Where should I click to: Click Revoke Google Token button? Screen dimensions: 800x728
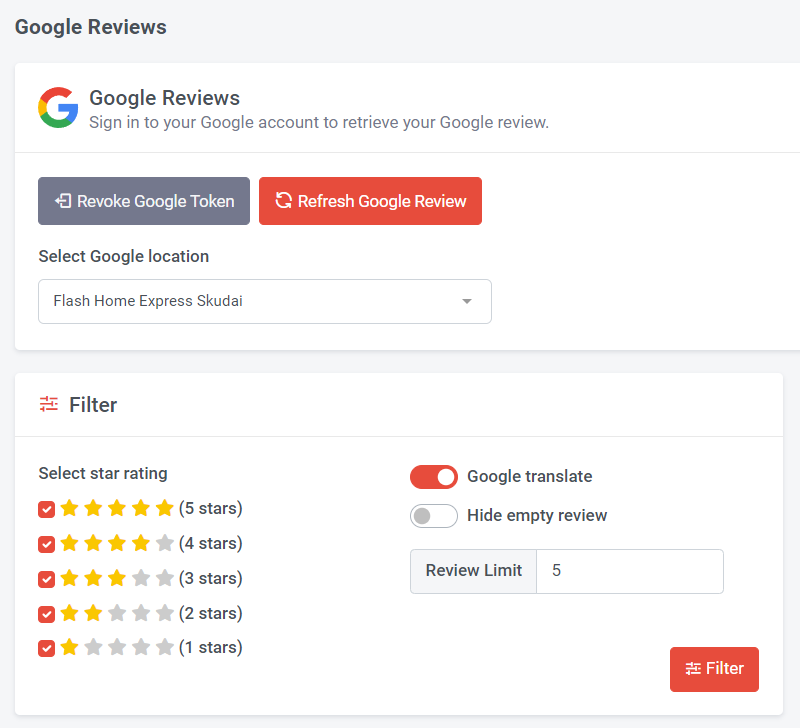(x=144, y=201)
